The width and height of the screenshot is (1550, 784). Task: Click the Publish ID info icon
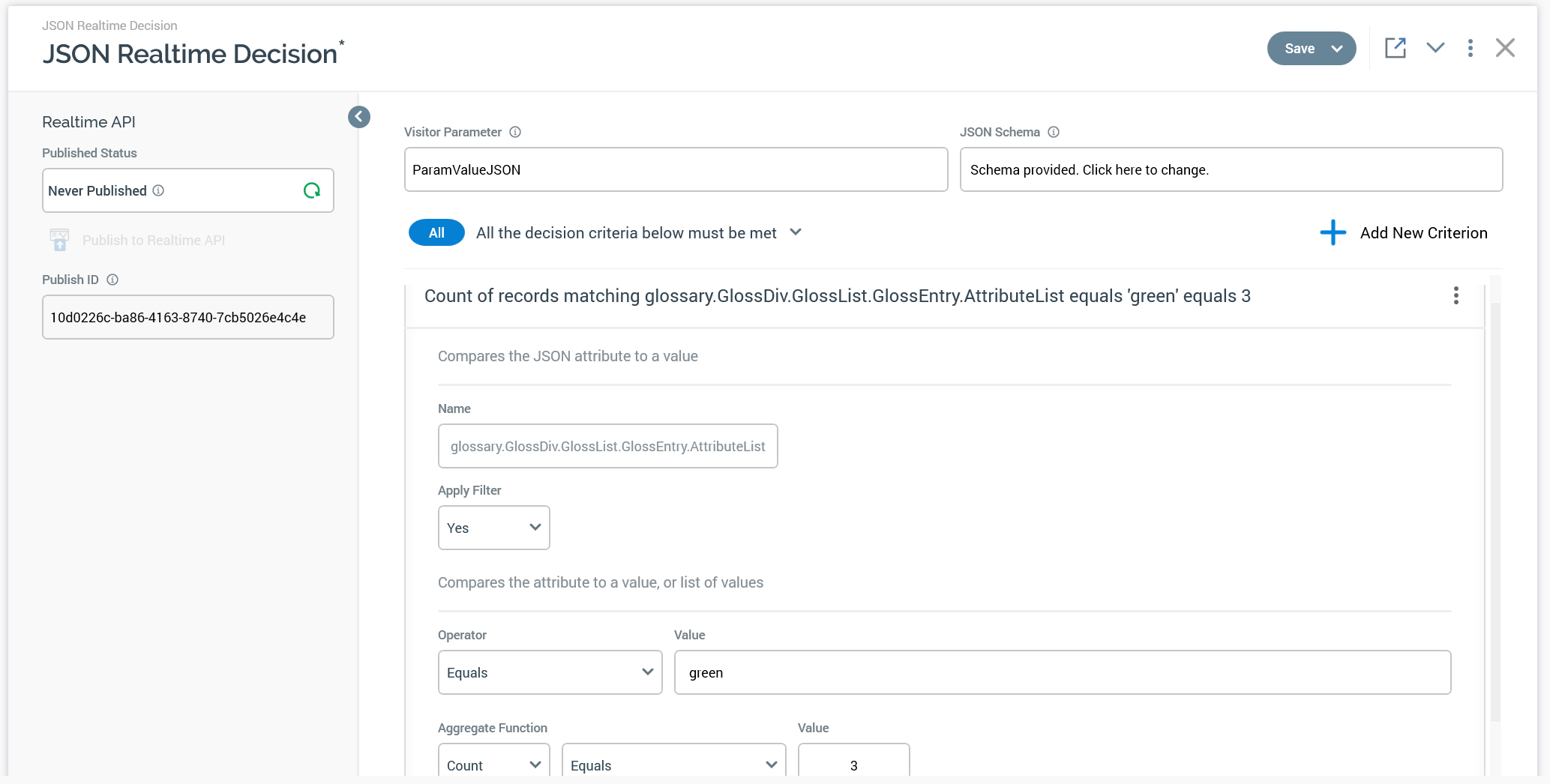point(112,280)
